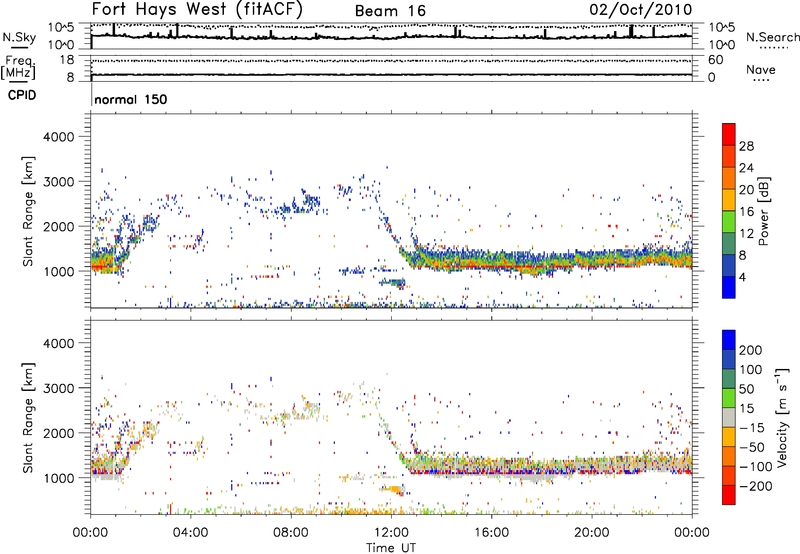Click the date "02/Oct/2010"
This screenshot has width=800, height=554.
tap(641, 10)
